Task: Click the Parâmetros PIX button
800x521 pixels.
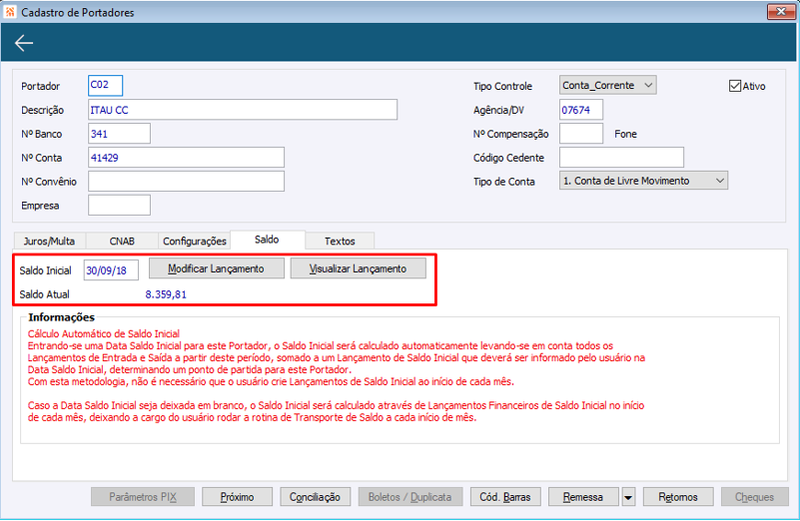Action: 143,497
